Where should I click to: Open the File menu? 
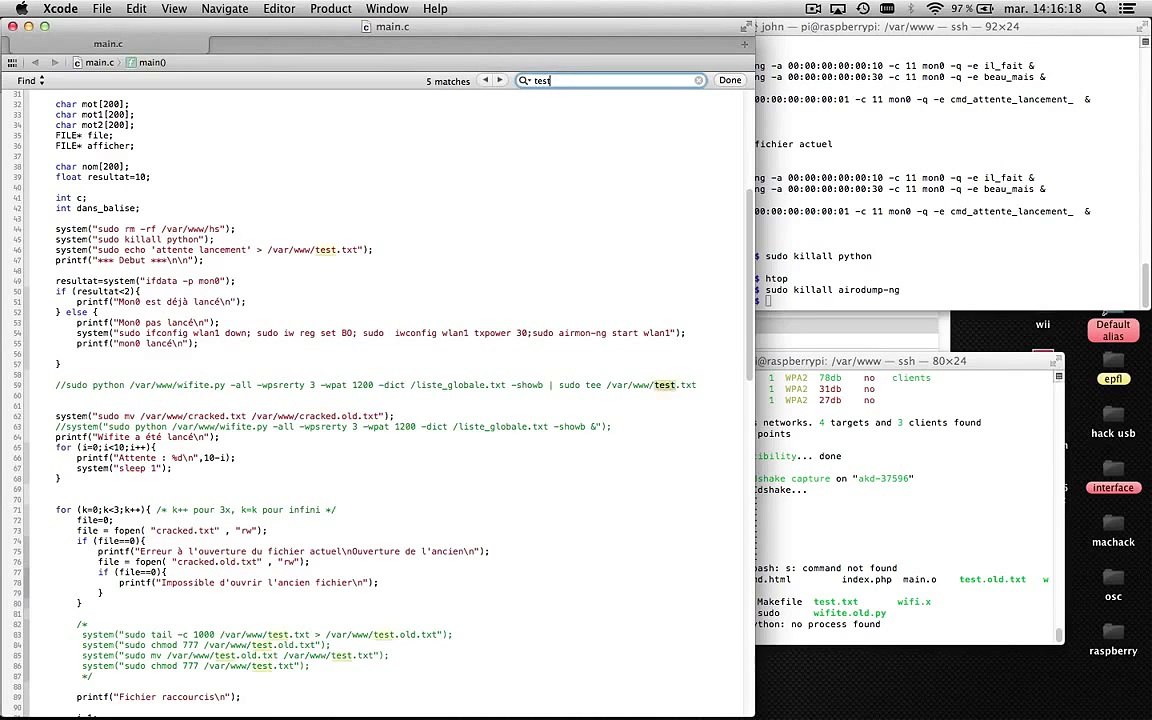tap(102, 9)
